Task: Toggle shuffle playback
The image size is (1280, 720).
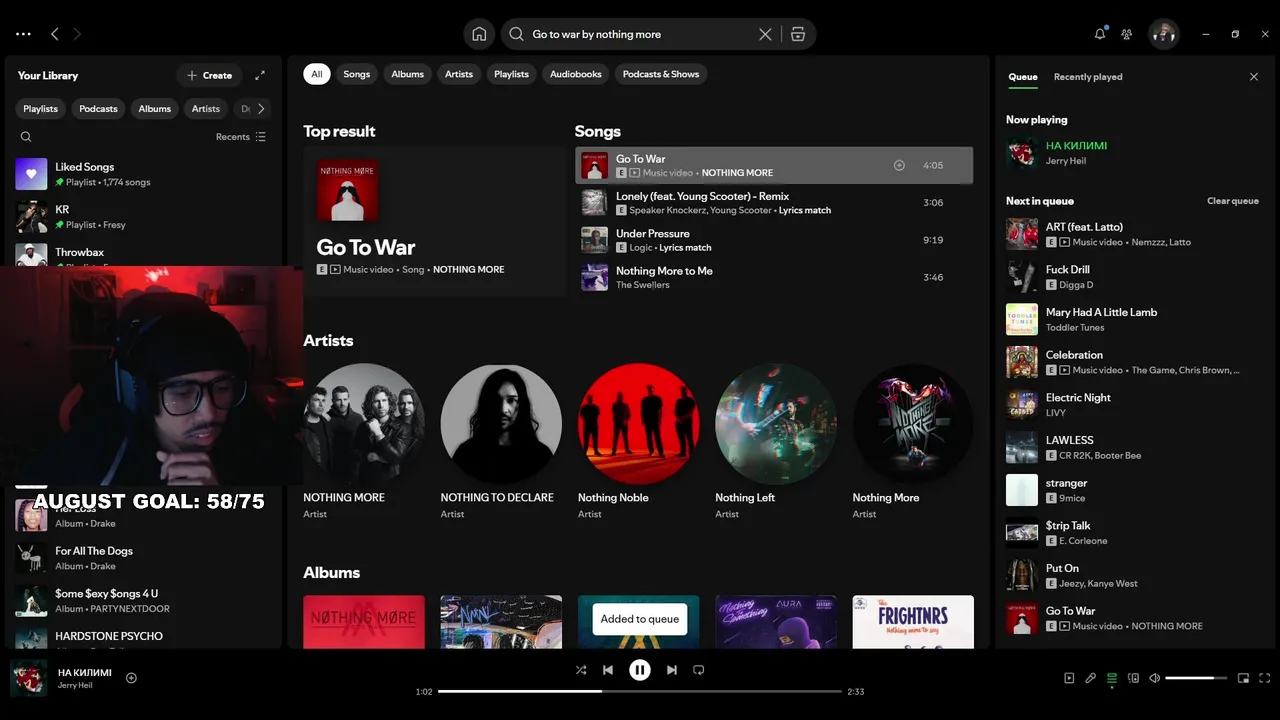Action: pos(581,670)
